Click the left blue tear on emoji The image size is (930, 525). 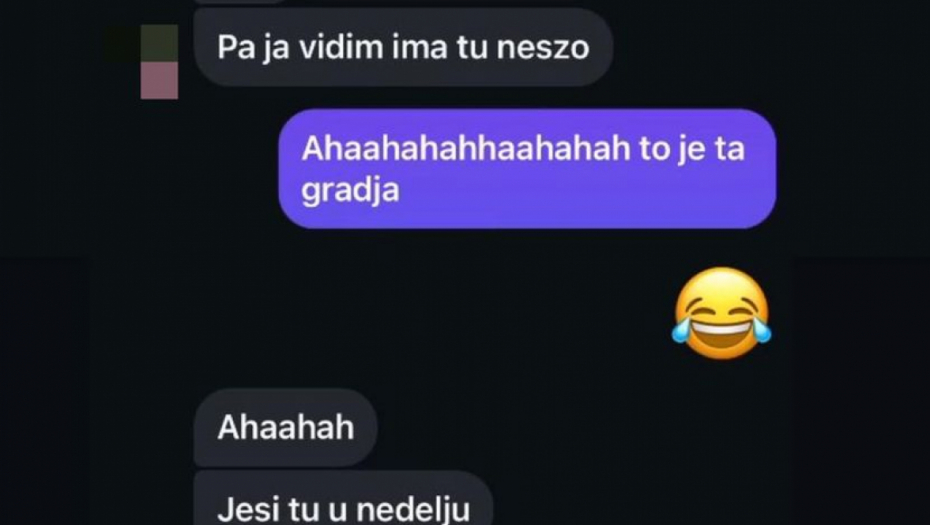[x=681, y=330]
